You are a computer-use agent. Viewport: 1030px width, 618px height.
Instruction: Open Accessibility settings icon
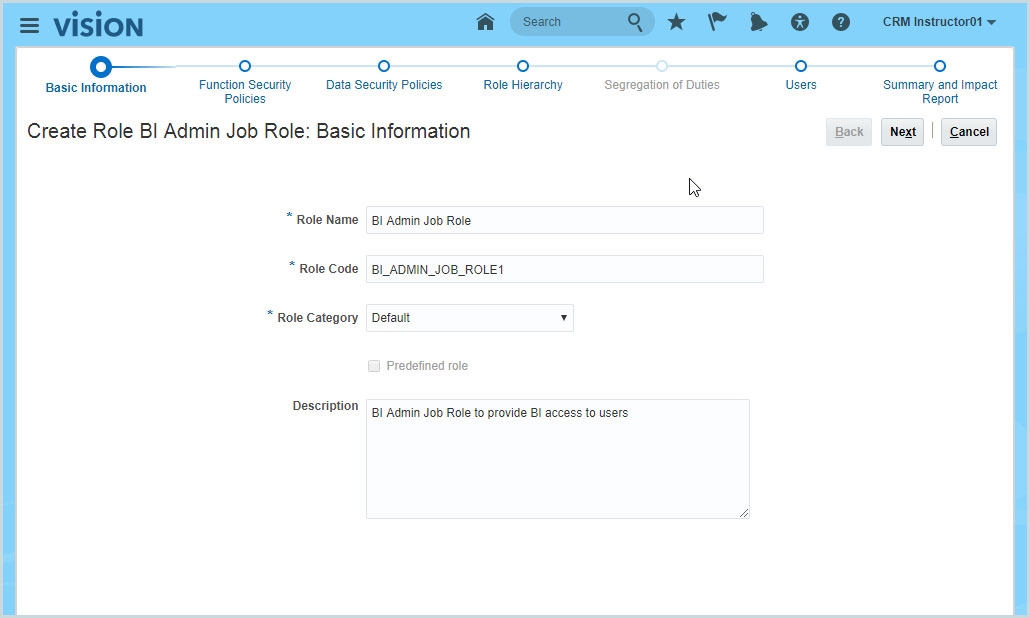click(799, 22)
